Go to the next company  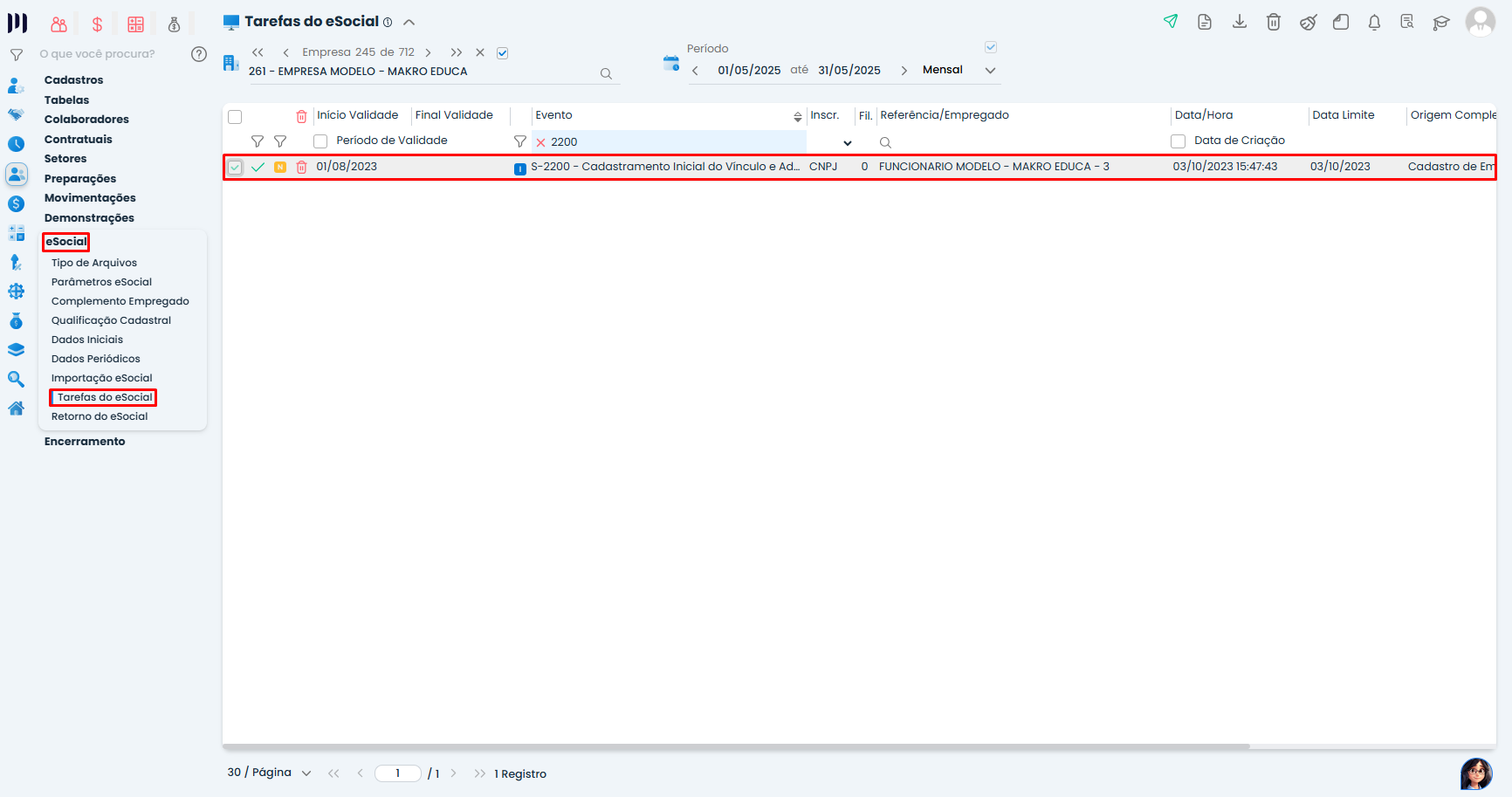(x=428, y=53)
